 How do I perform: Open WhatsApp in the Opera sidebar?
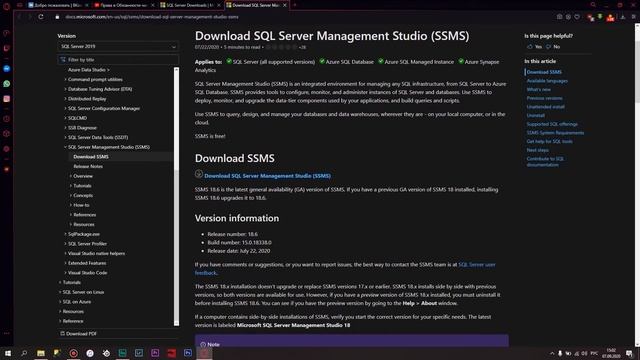[7, 84]
